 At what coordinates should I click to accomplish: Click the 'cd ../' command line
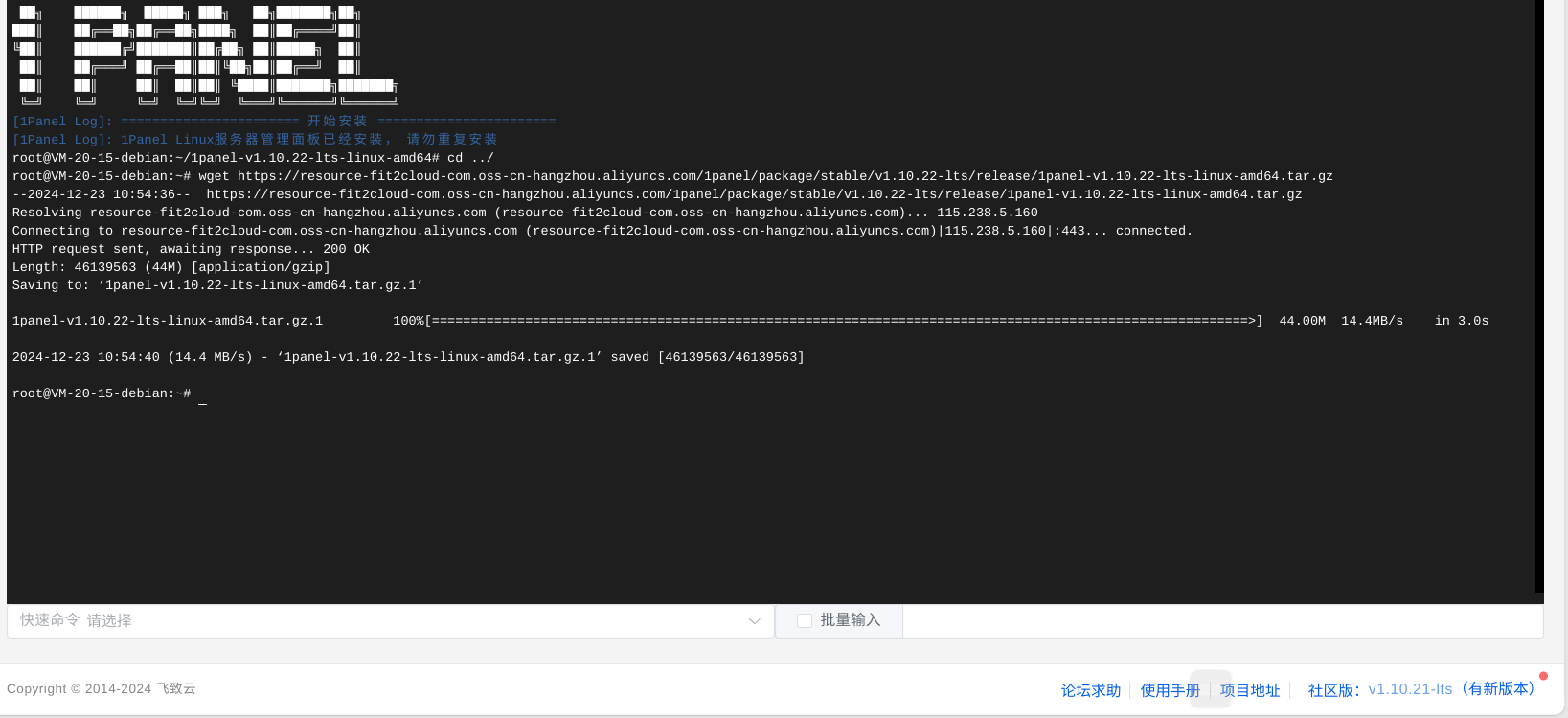253,158
